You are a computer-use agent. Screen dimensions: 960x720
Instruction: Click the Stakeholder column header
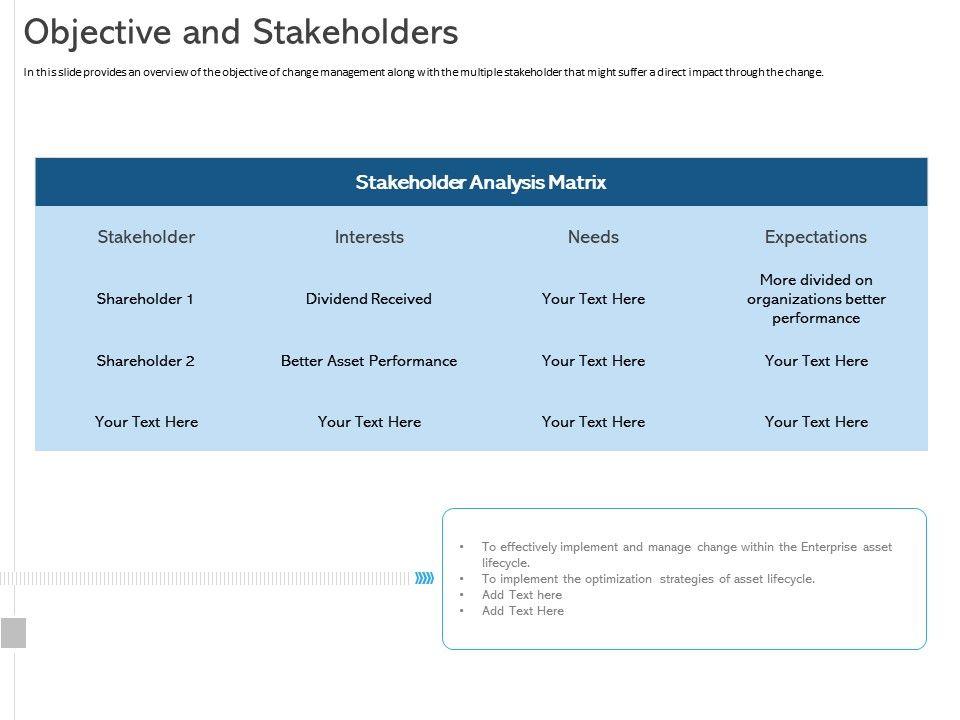click(146, 237)
